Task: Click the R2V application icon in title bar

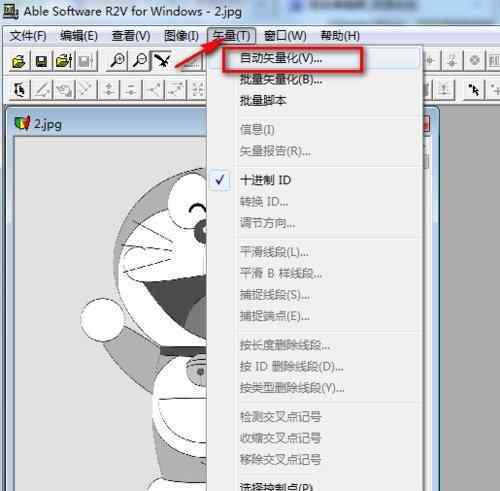Action: click(x=11, y=12)
